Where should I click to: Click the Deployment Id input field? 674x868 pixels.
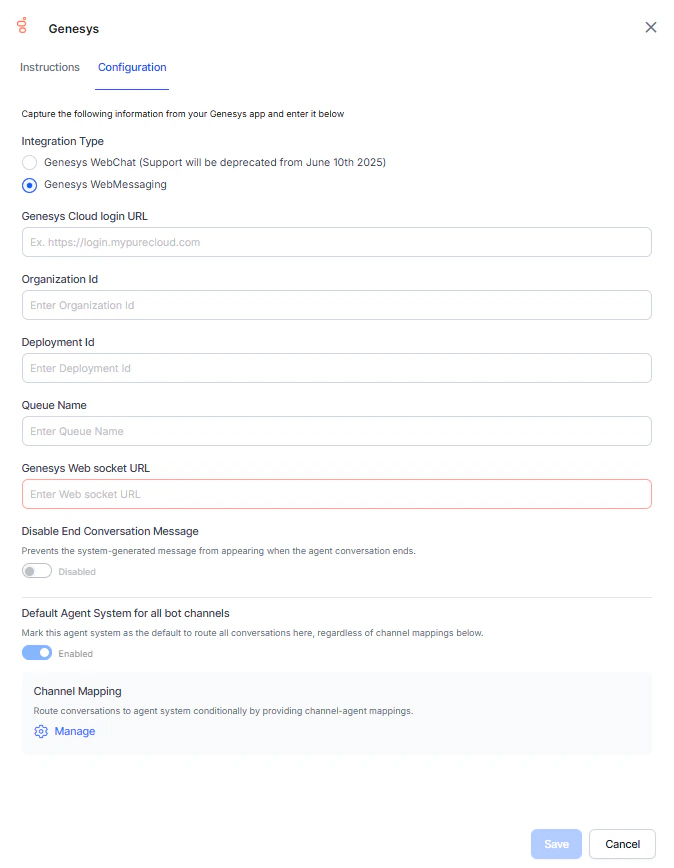tap(336, 368)
